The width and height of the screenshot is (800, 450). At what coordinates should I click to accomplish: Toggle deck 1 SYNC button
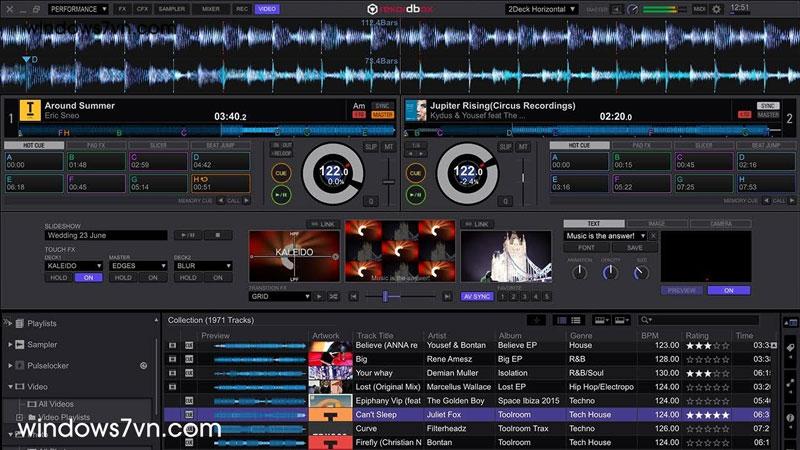[x=382, y=106]
